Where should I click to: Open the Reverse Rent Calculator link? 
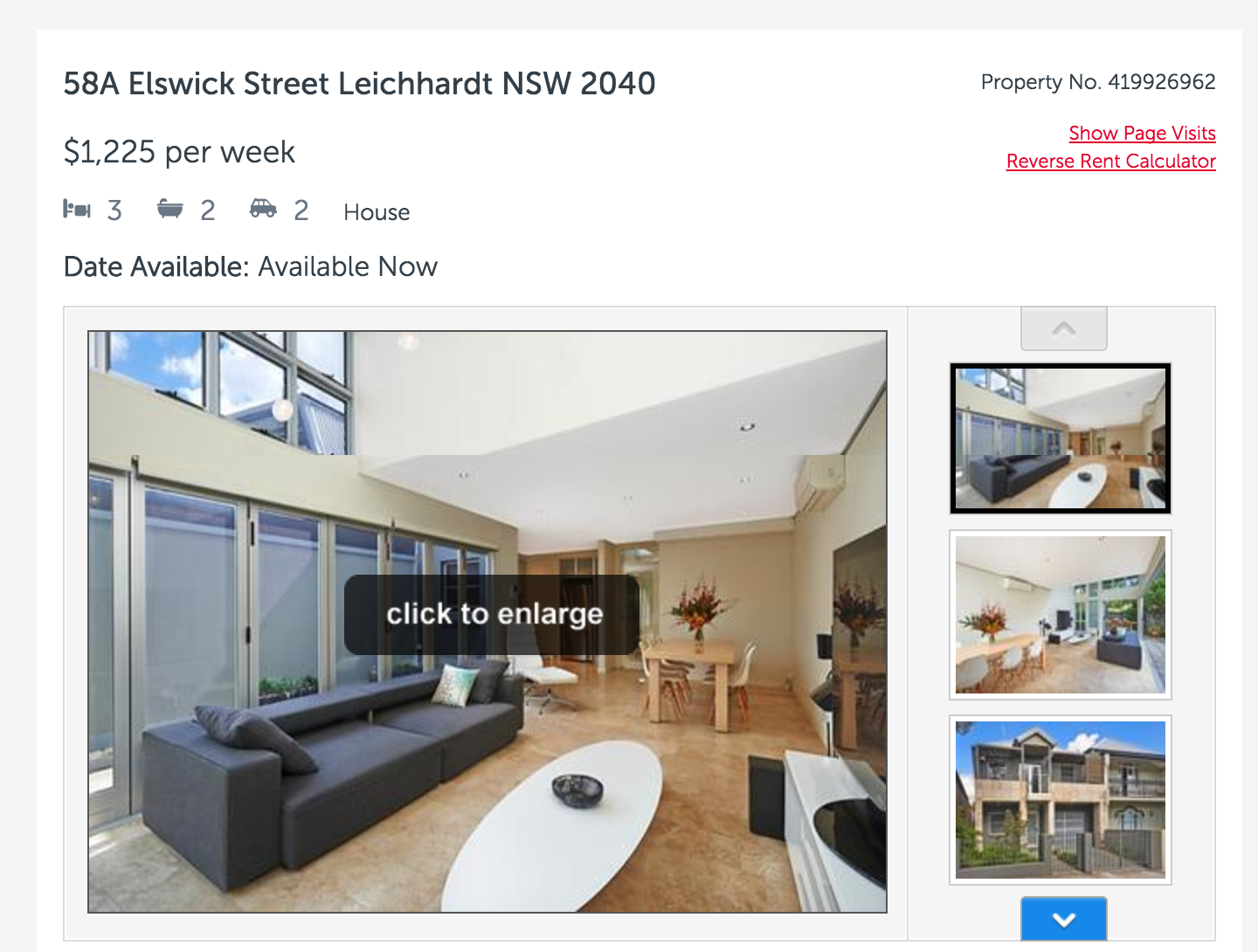coord(1110,161)
